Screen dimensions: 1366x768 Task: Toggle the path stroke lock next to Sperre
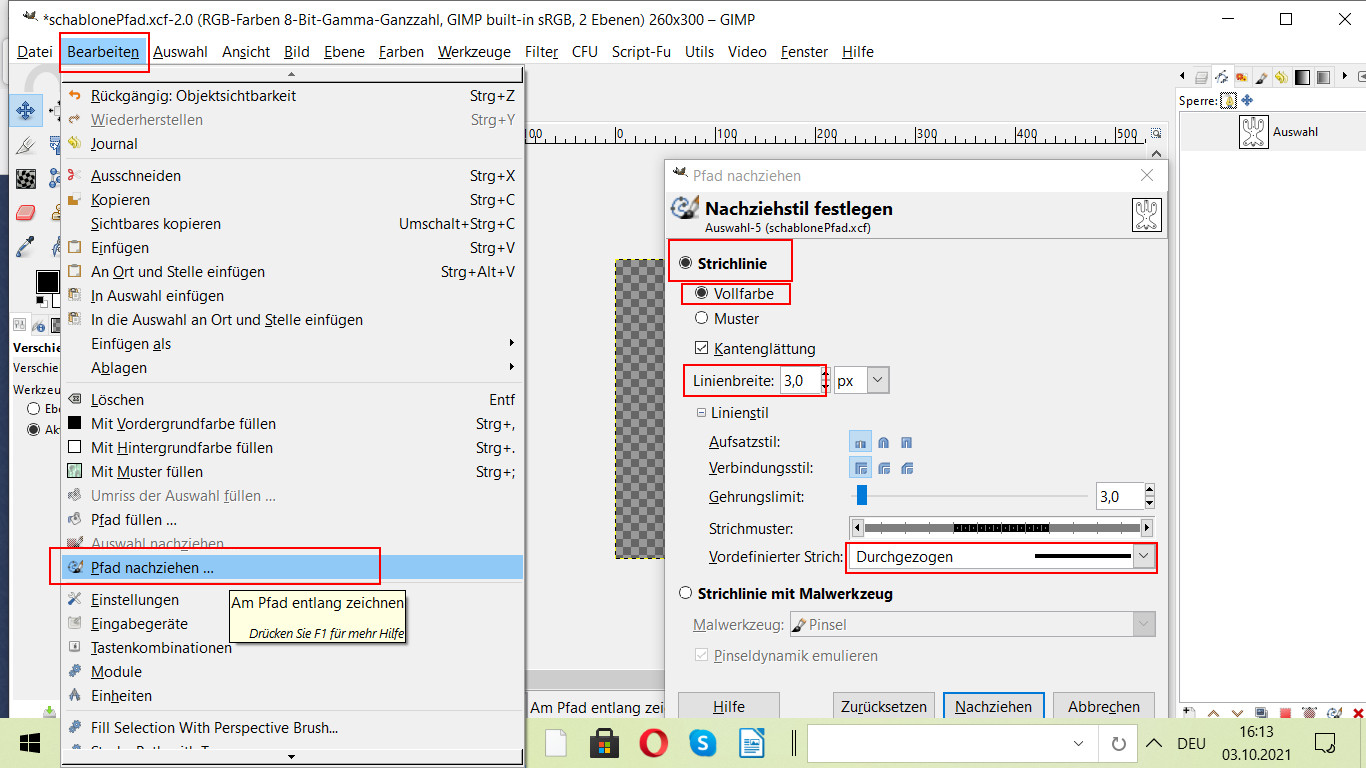(1229, 100)
